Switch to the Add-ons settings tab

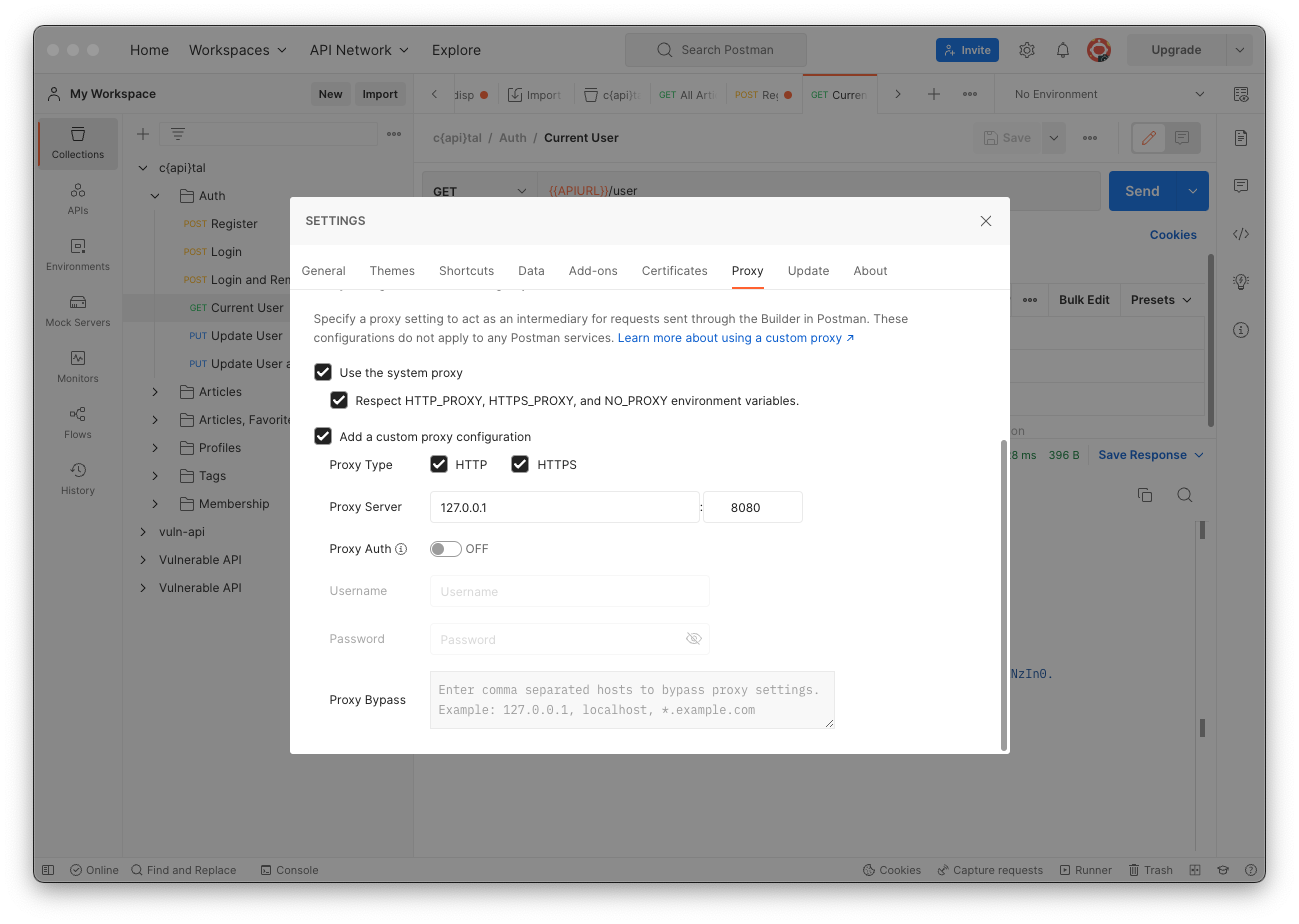click(593, 271)
